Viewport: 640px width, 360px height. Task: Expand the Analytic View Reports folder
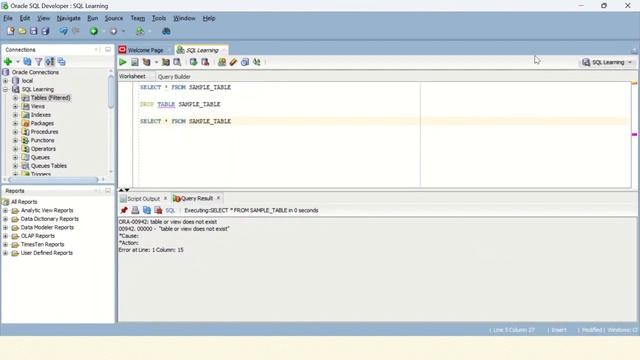[6, 211]
